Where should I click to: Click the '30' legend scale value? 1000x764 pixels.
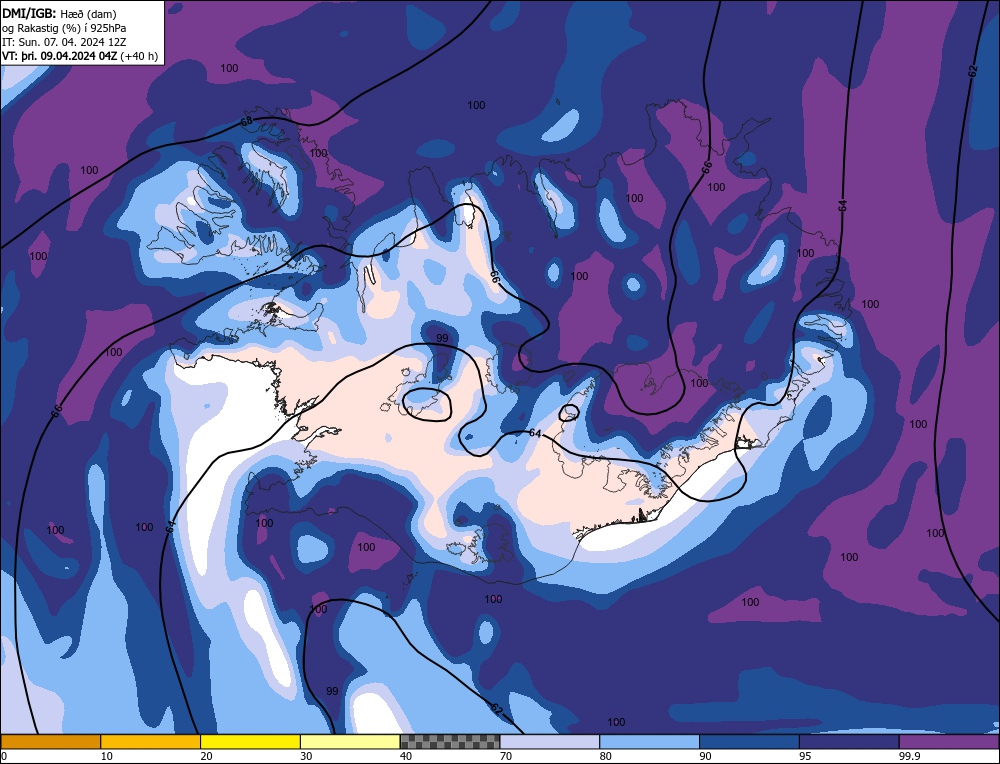coord(306,756)
